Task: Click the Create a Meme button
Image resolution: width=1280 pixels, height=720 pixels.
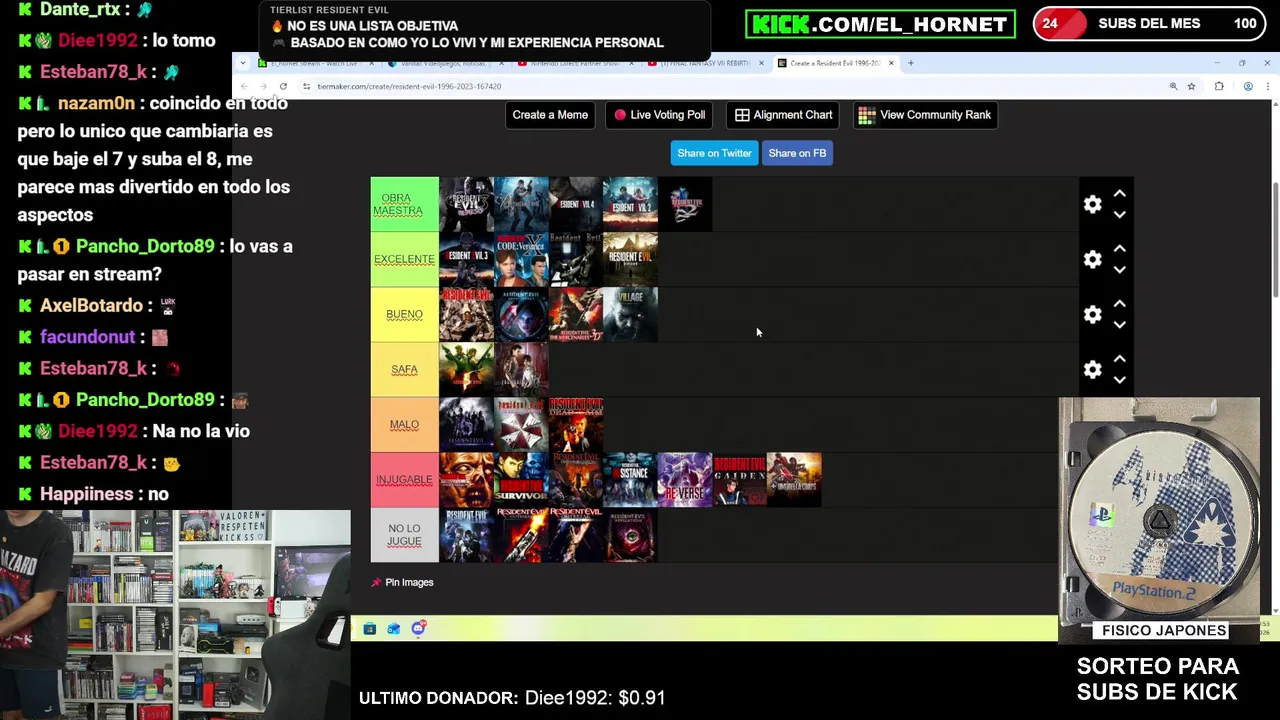Action: pyautogui.click(x=550, y=115)
